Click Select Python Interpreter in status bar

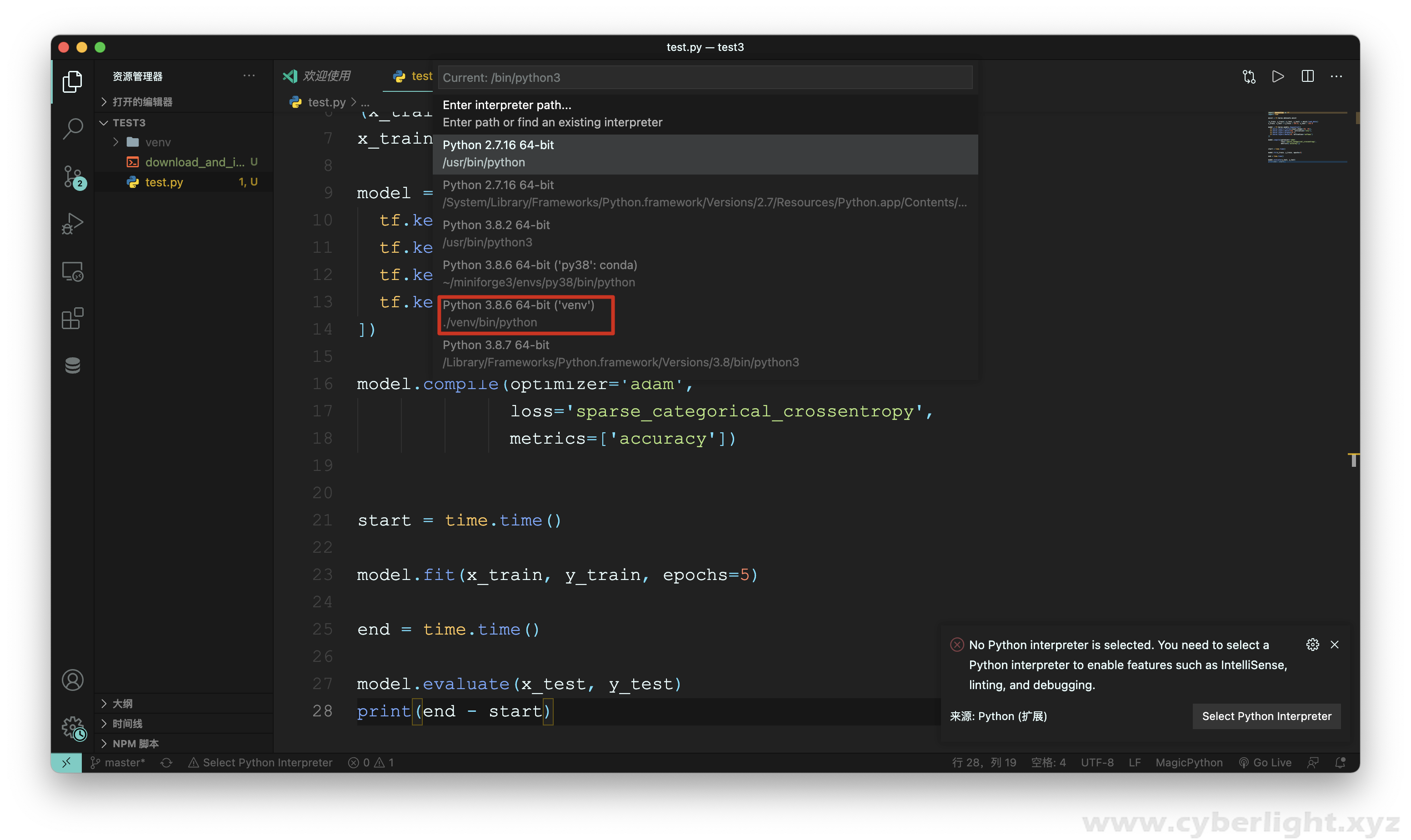point(260,762)
